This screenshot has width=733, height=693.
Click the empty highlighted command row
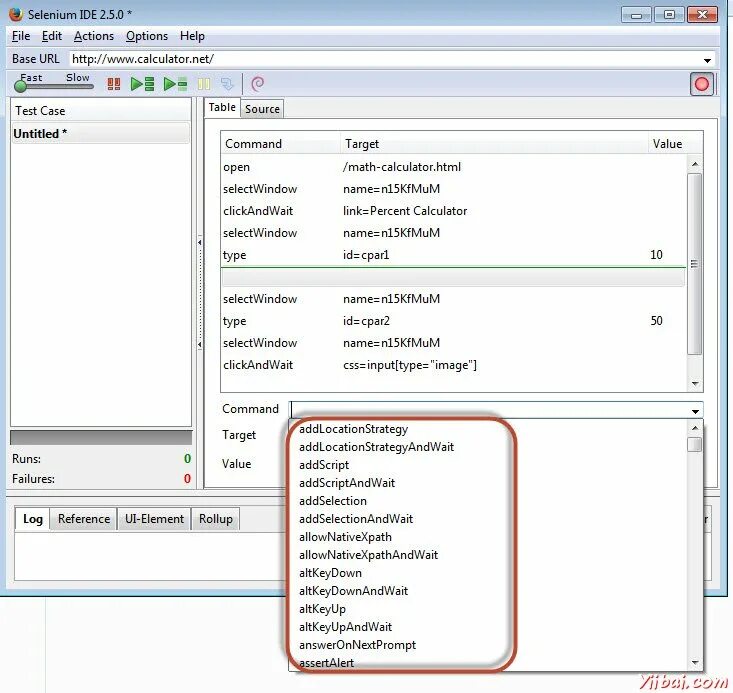pyautogui.click(x=453, y=278)
